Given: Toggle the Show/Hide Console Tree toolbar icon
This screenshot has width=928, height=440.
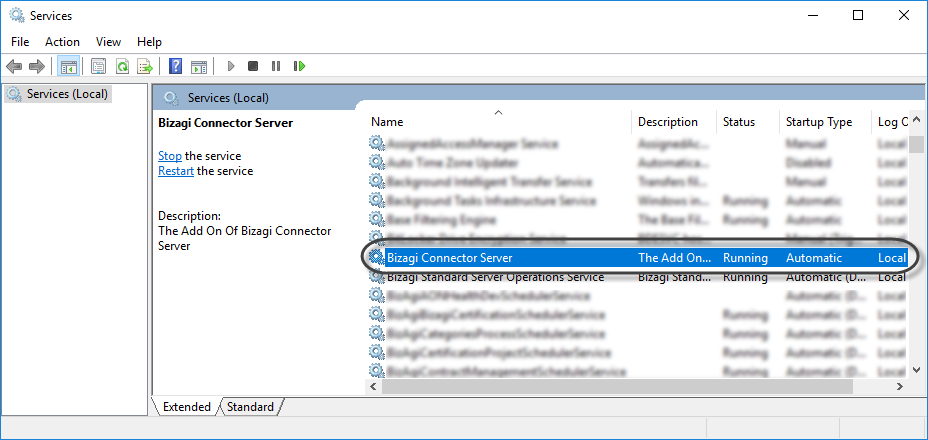Looking at the screenshot, I should tap(67, 66).
